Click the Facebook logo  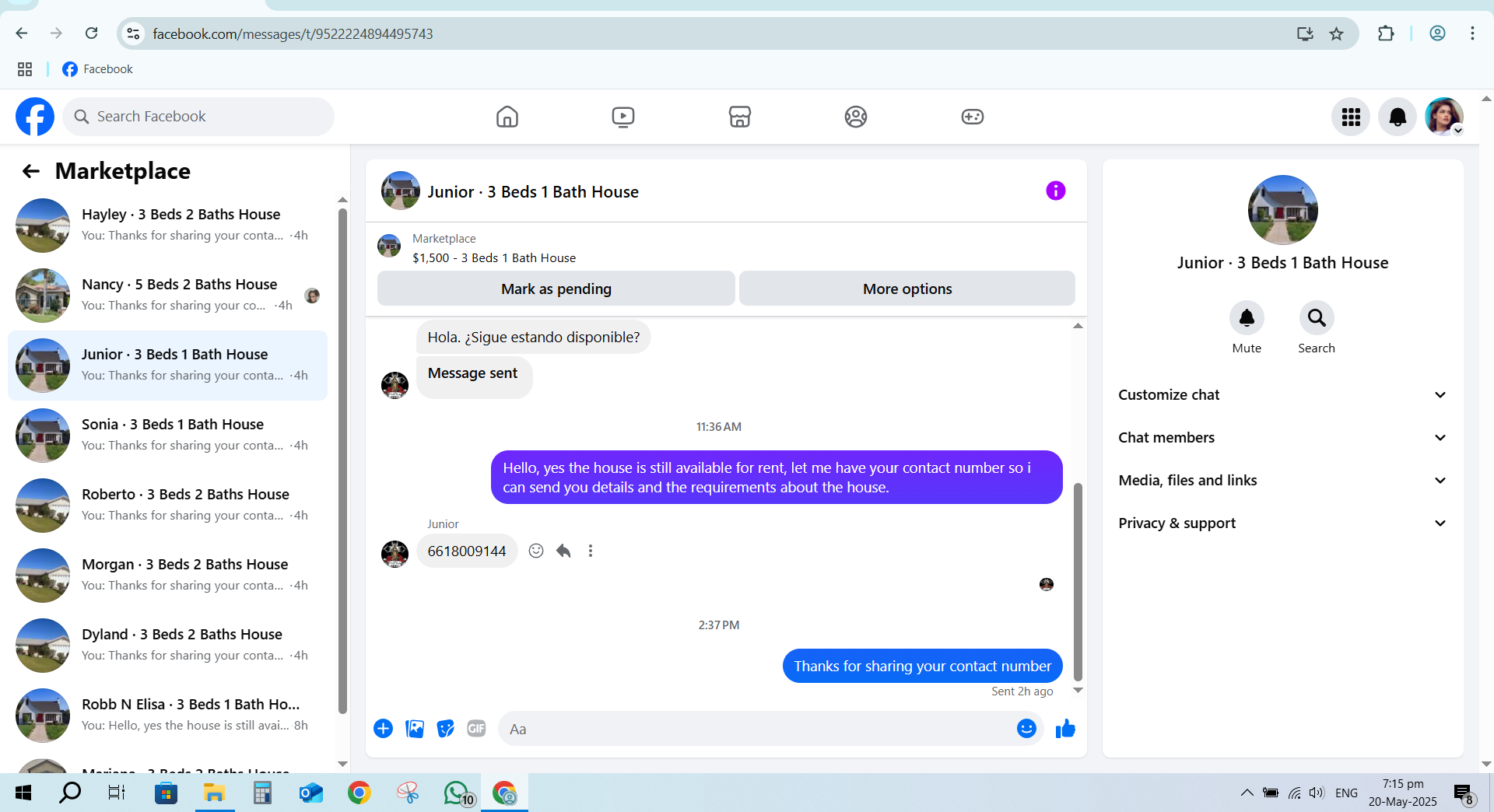tap(35, 117)
